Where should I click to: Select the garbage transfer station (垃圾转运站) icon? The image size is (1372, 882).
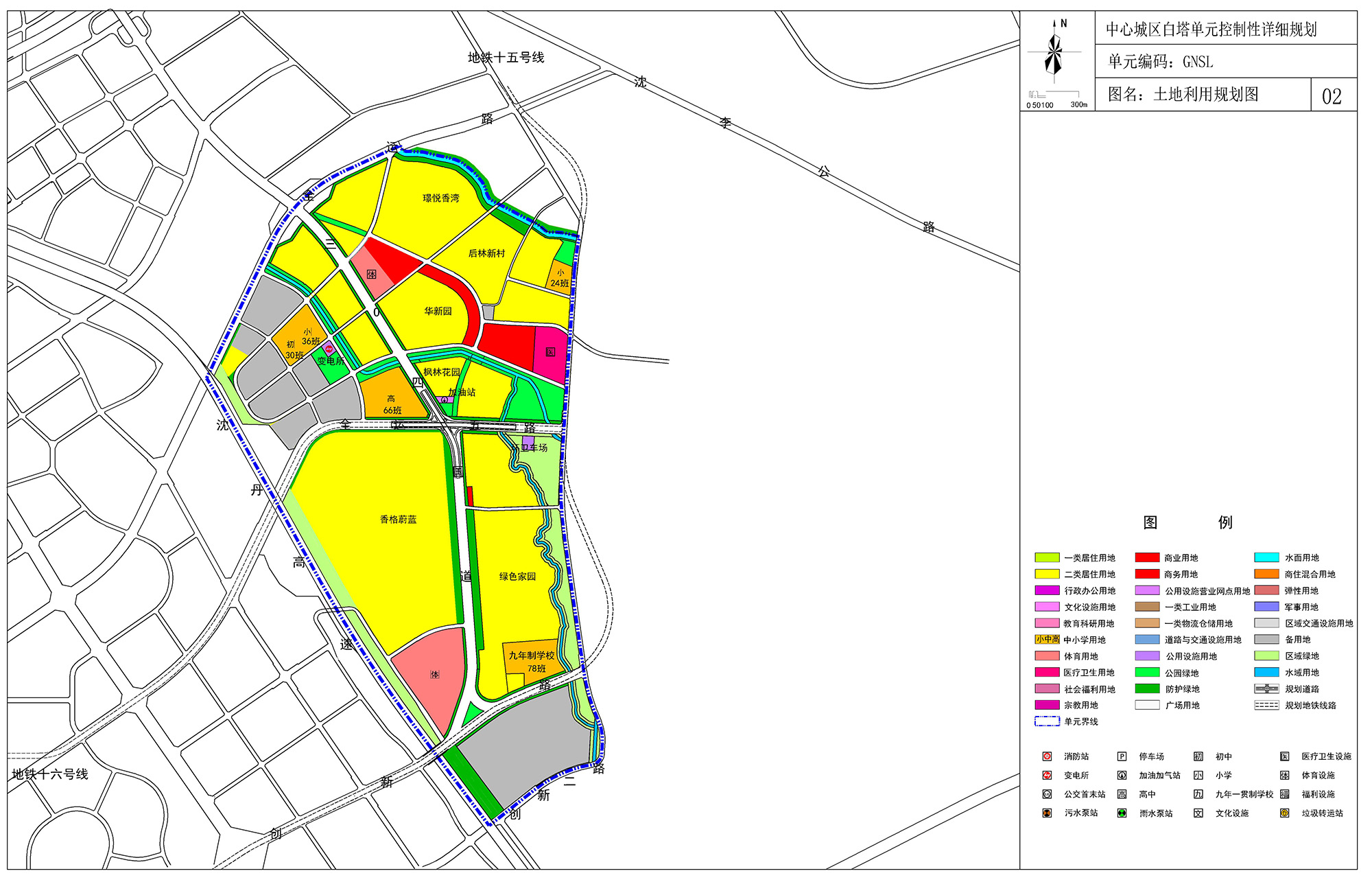(x=1284, y=813)
